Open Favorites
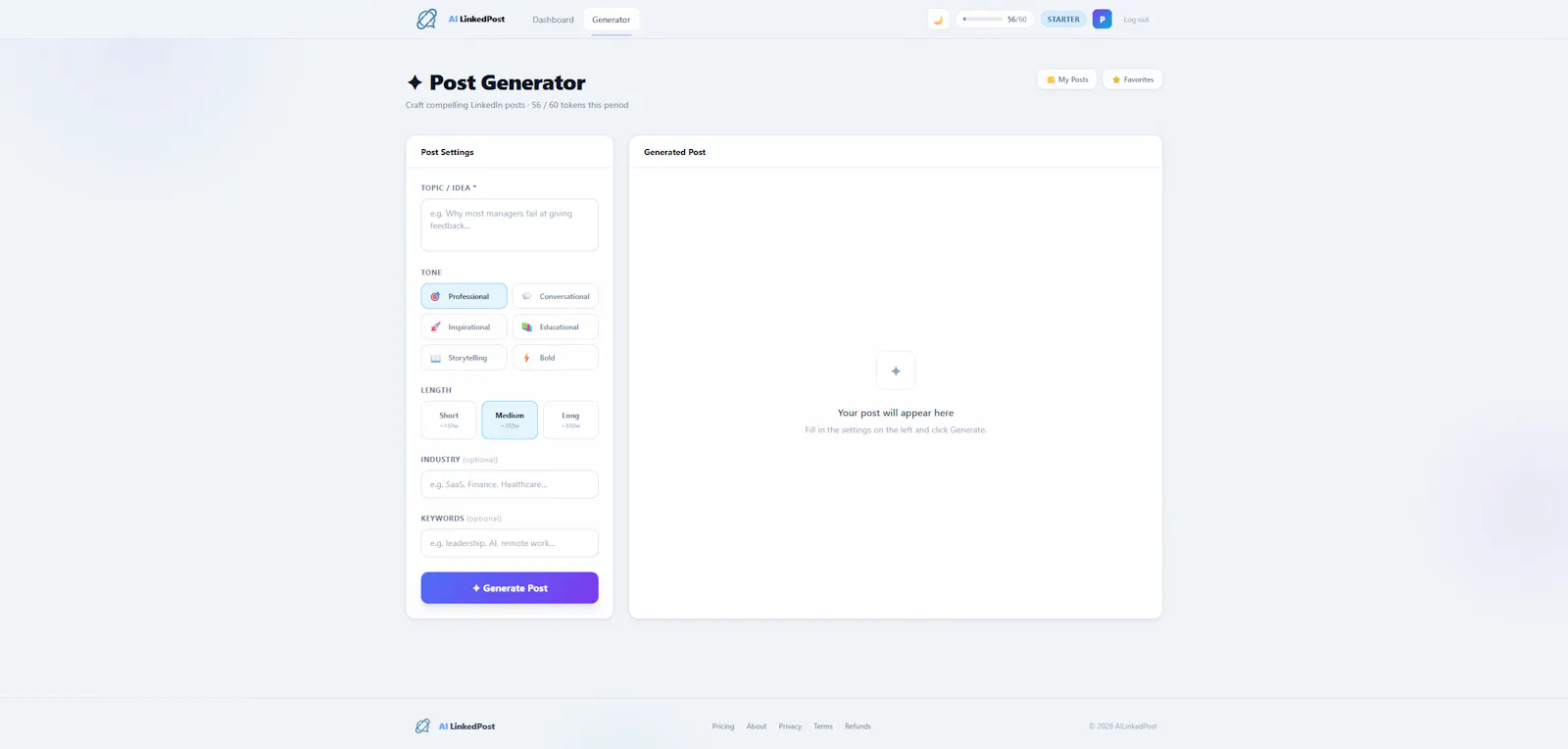Viewport: 1568px width, 749px height. coord(1133,79)
